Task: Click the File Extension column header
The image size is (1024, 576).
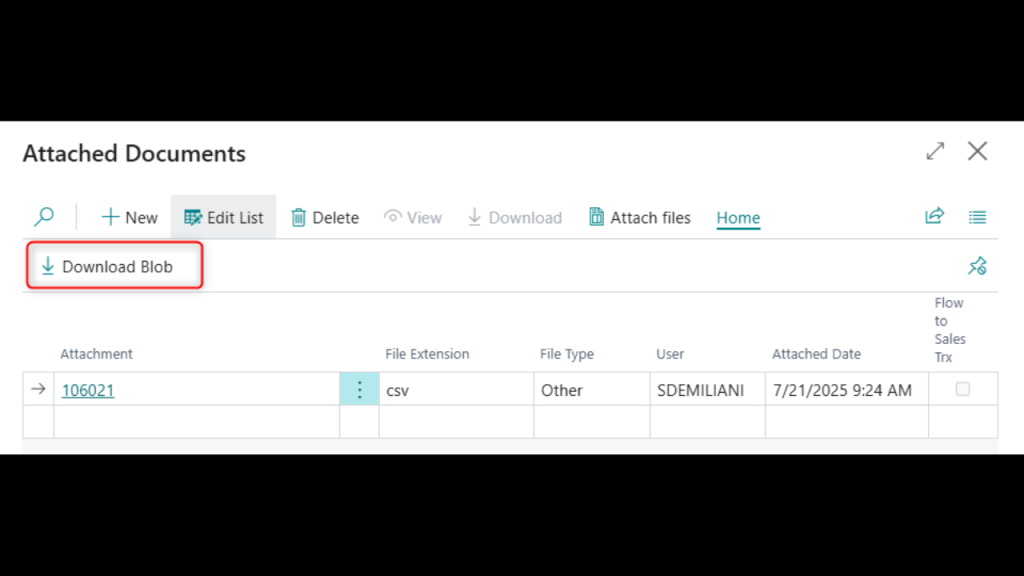Action: point(427,354)
